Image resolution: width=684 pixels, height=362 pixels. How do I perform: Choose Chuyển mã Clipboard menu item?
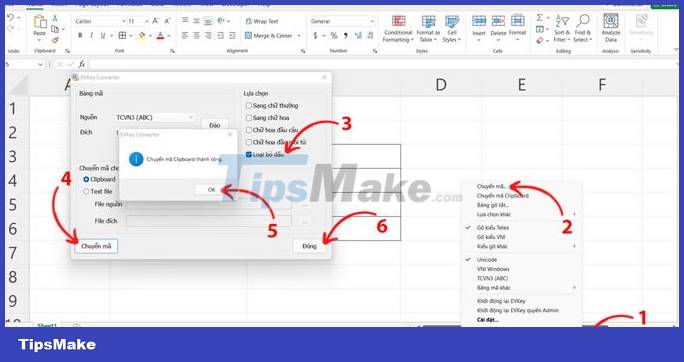coord(503,196)
